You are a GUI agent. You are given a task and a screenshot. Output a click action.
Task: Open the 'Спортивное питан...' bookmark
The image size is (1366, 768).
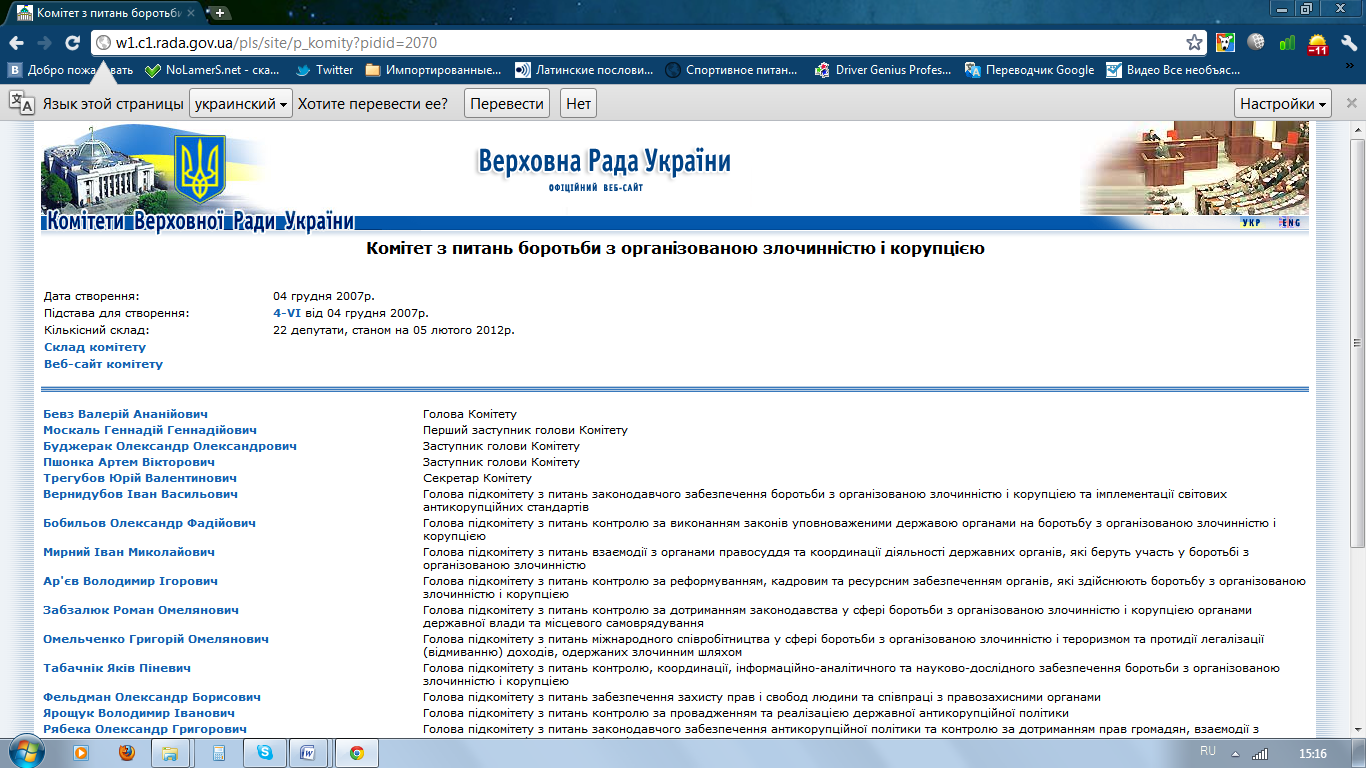point(732,70)
